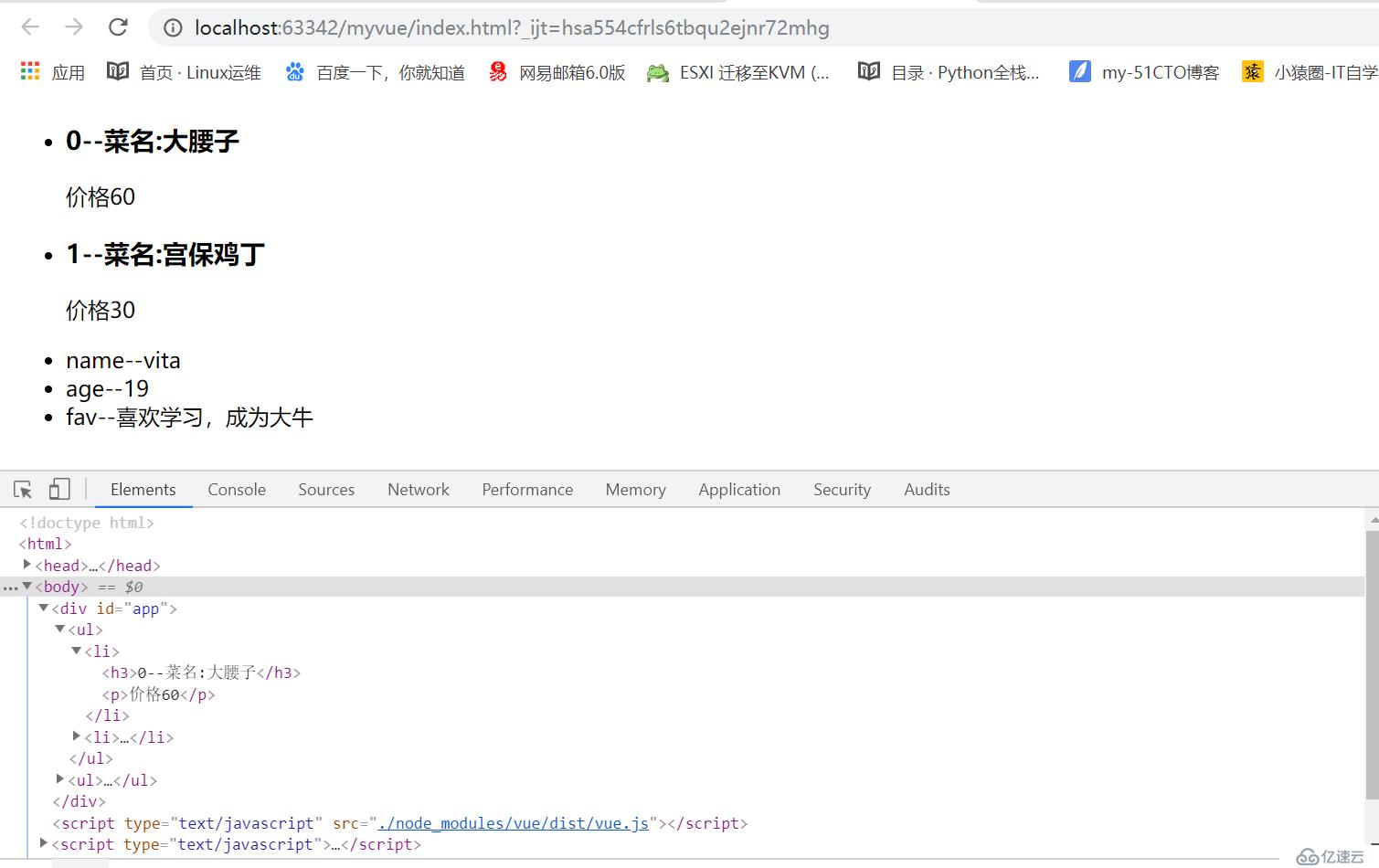Click the heading 1--菜名:宫保鸡丁
The height and width of the screenshot is (868, 1379).
(x=165, y=254)
